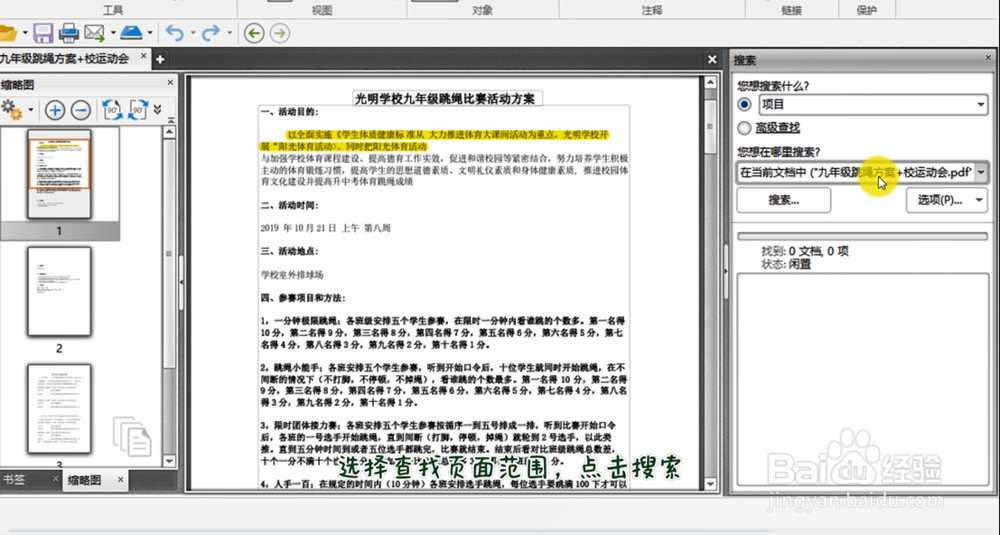
Task: Select the 缩略图 bottom panel tab
Action: point(84,480)
